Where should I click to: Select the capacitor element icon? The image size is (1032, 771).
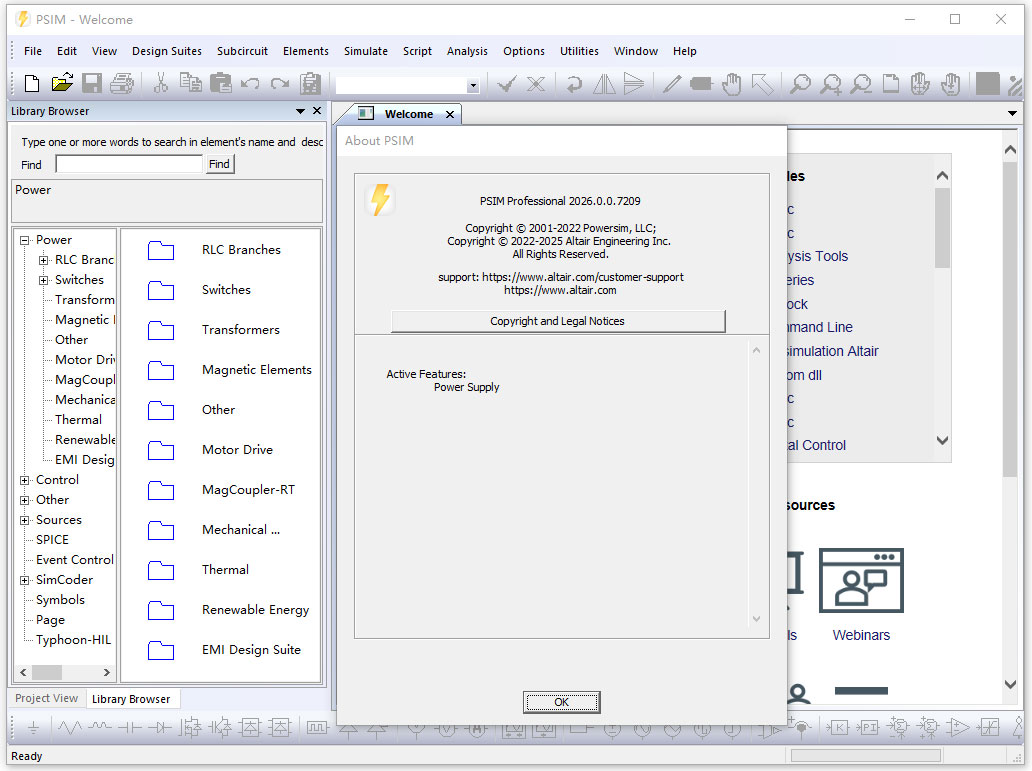[129, 728]
